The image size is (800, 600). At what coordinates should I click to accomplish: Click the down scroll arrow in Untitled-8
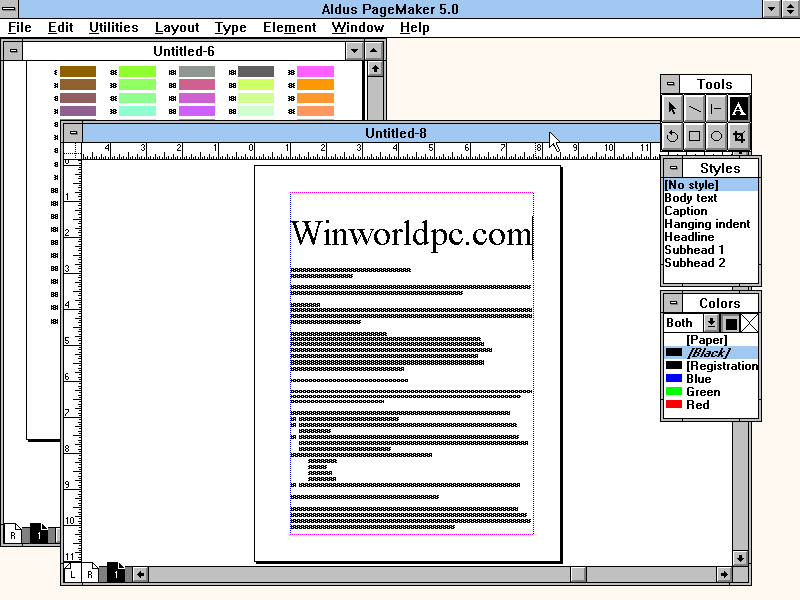click(740, 558)
